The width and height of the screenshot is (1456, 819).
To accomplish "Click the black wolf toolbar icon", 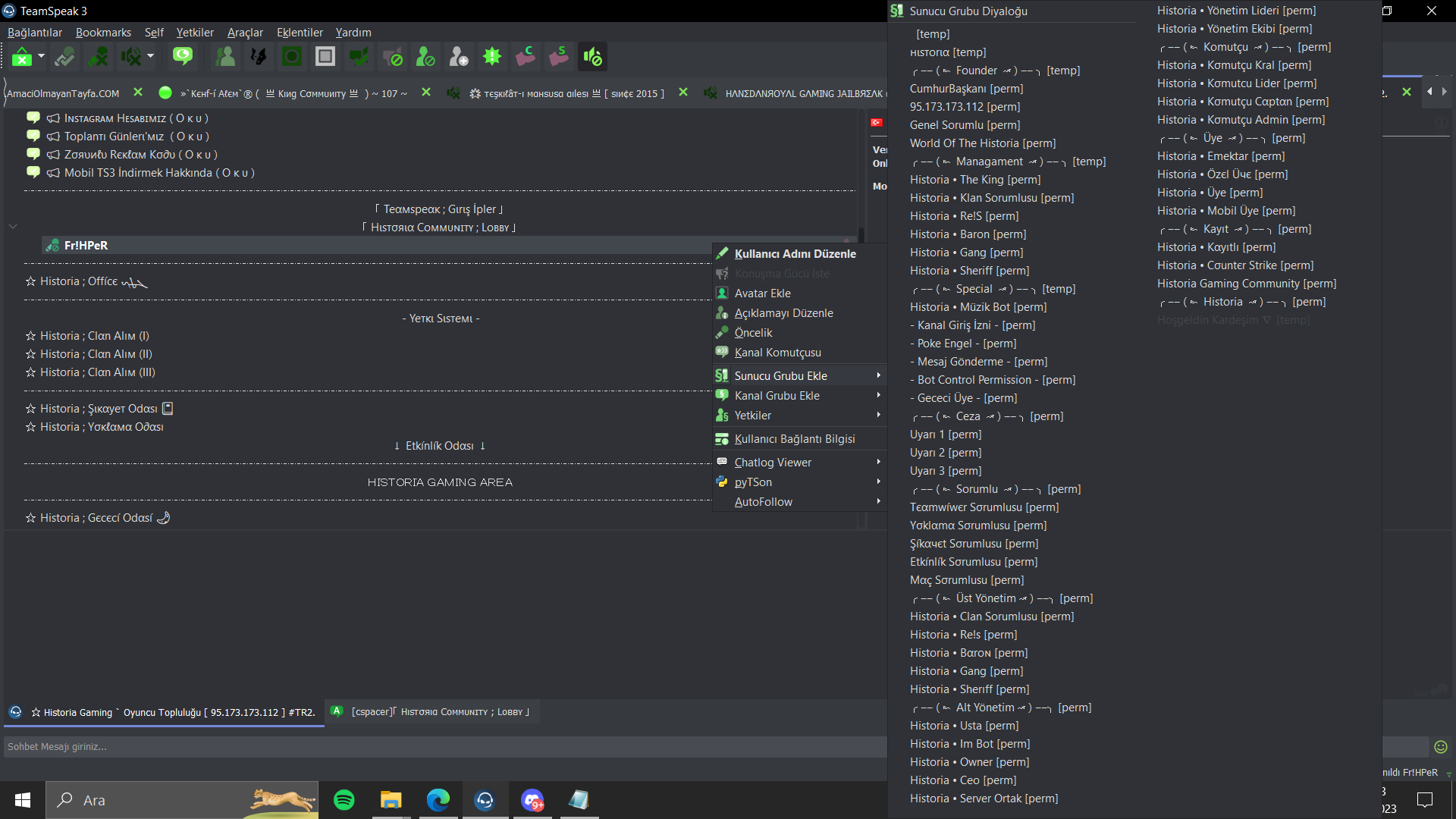I will point(259,57).
